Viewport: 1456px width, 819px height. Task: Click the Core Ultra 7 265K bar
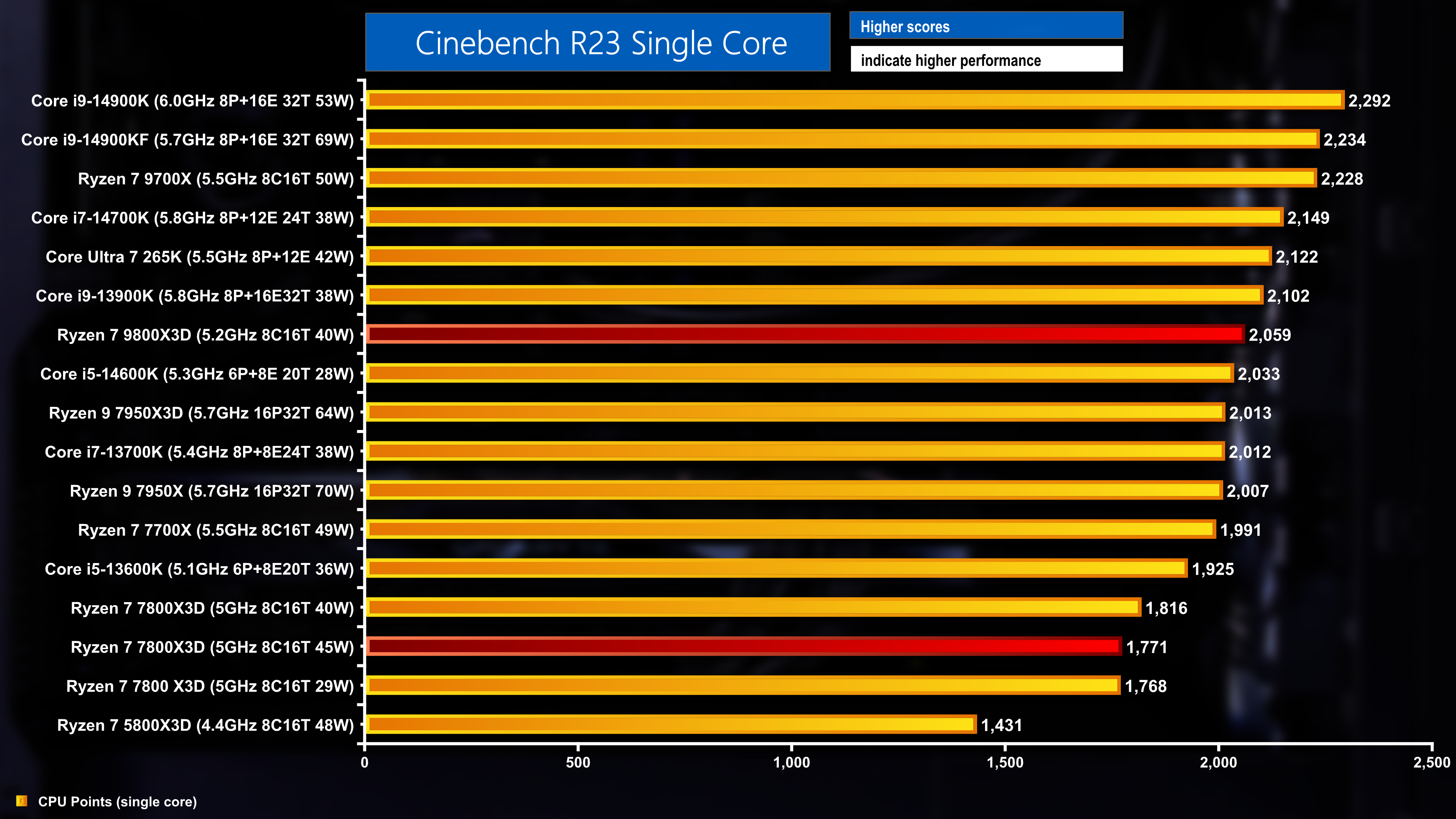pyautogui.click(x=819, y=256)
